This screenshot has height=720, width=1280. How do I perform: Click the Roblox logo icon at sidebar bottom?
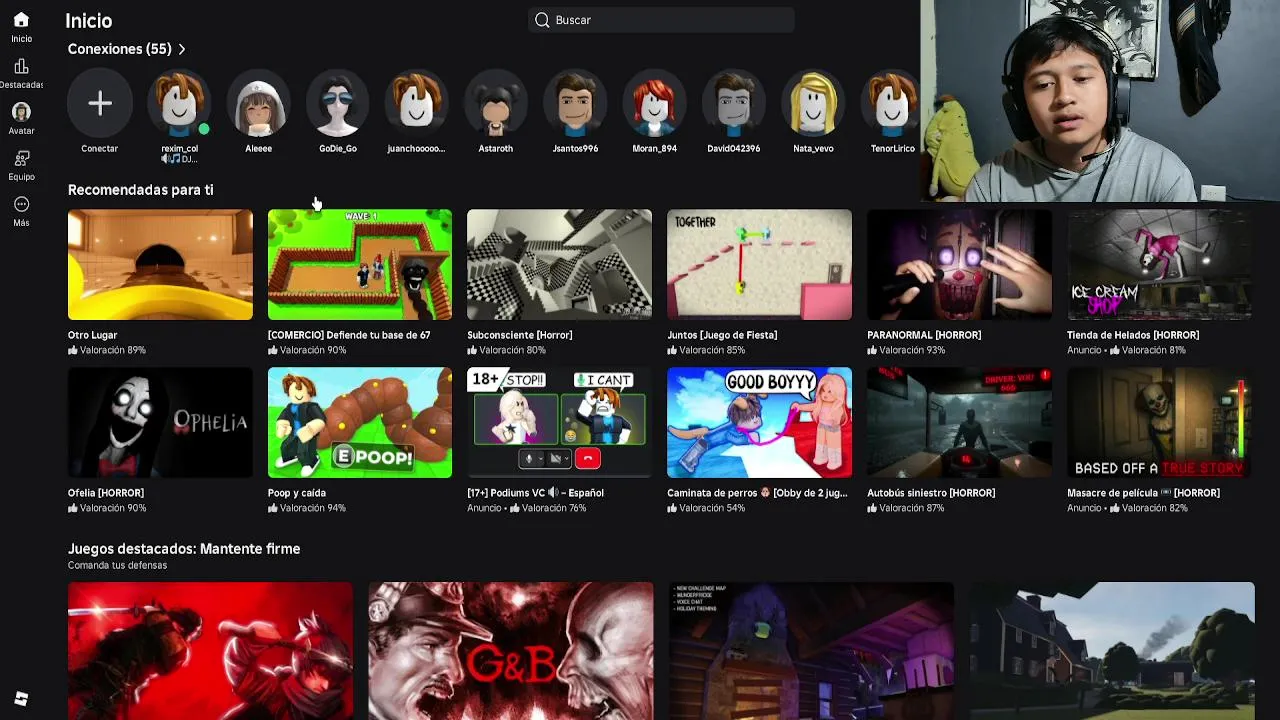(x=21, y=698)
